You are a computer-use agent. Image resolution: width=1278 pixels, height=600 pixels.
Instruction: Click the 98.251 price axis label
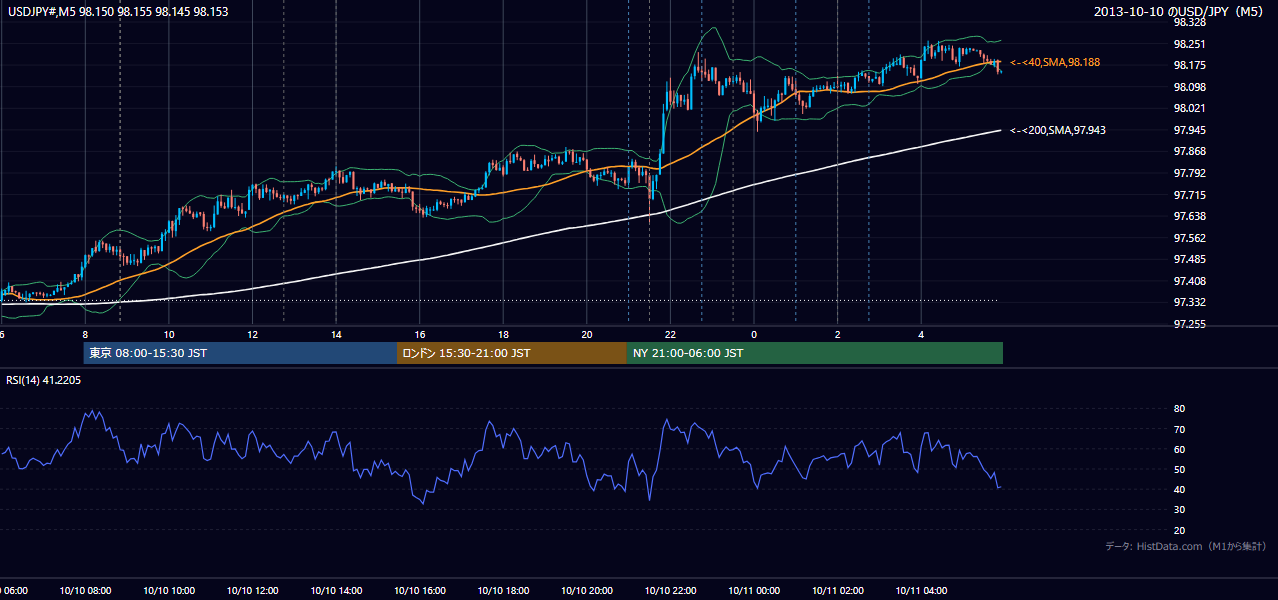[x=1188, y=44]
